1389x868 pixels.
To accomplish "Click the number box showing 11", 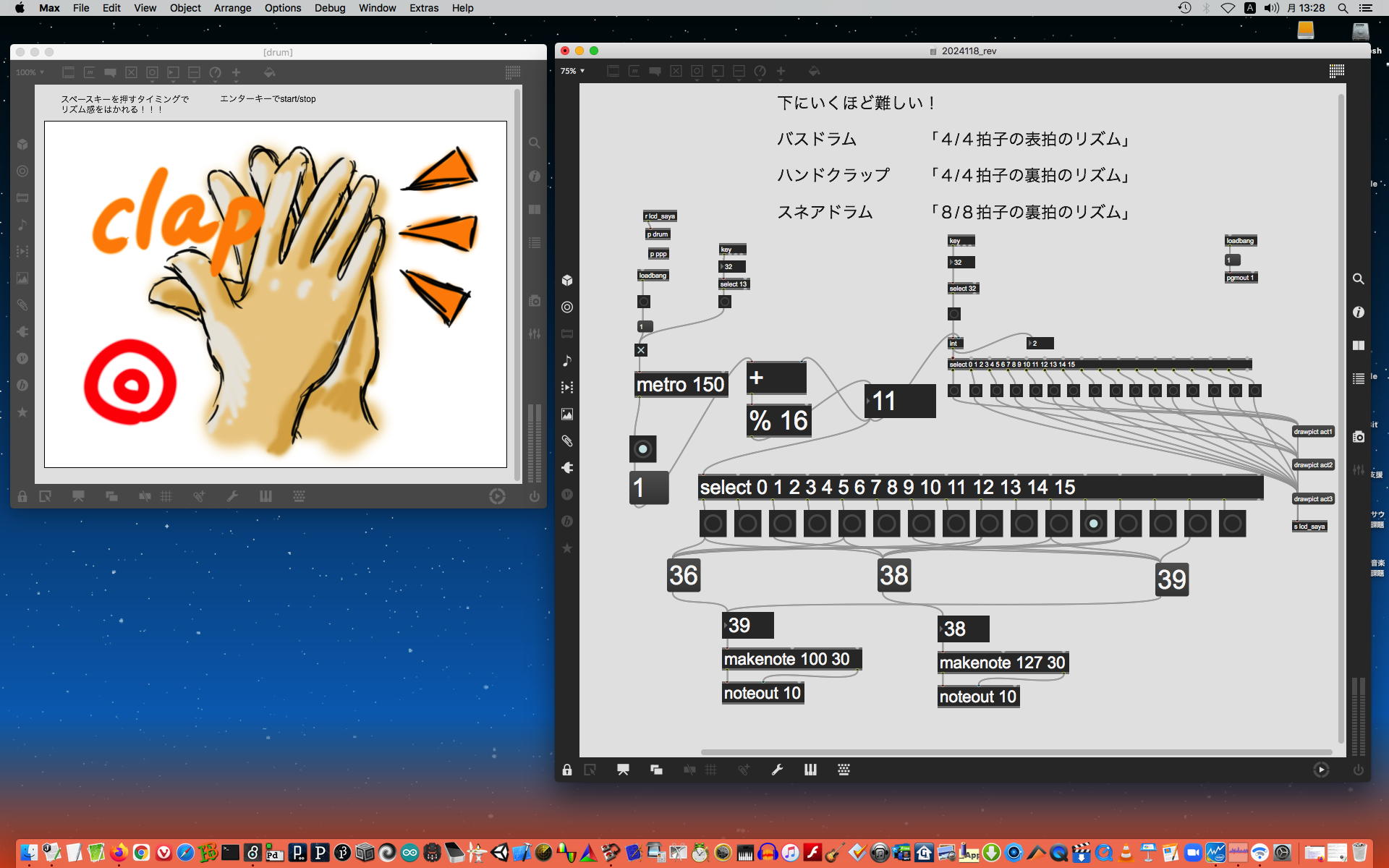I will (900, 401).
